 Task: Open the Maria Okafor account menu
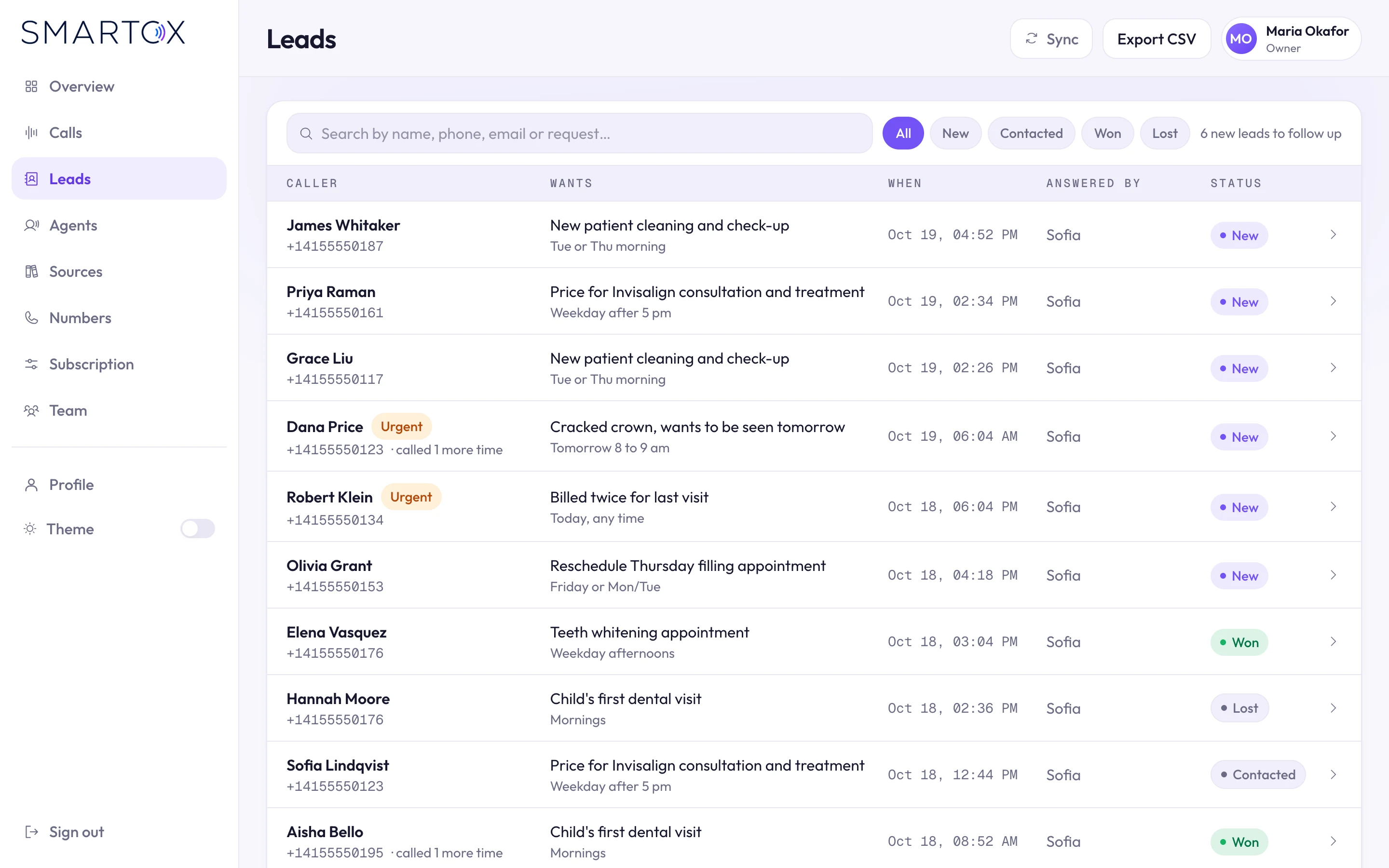point(1292,39)
